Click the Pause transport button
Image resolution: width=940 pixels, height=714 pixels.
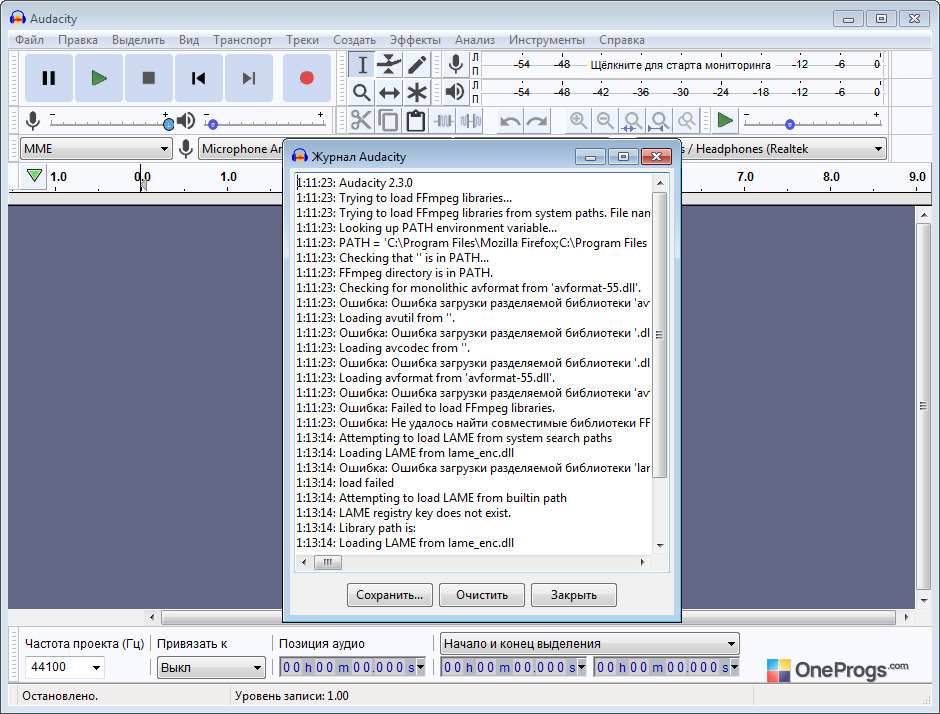pos(49,78)
